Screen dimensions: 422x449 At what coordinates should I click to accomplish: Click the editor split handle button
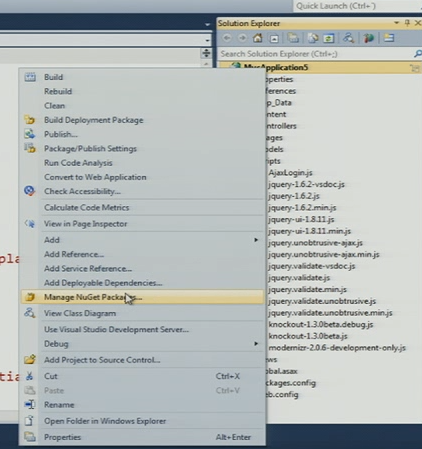click(206, 53)
